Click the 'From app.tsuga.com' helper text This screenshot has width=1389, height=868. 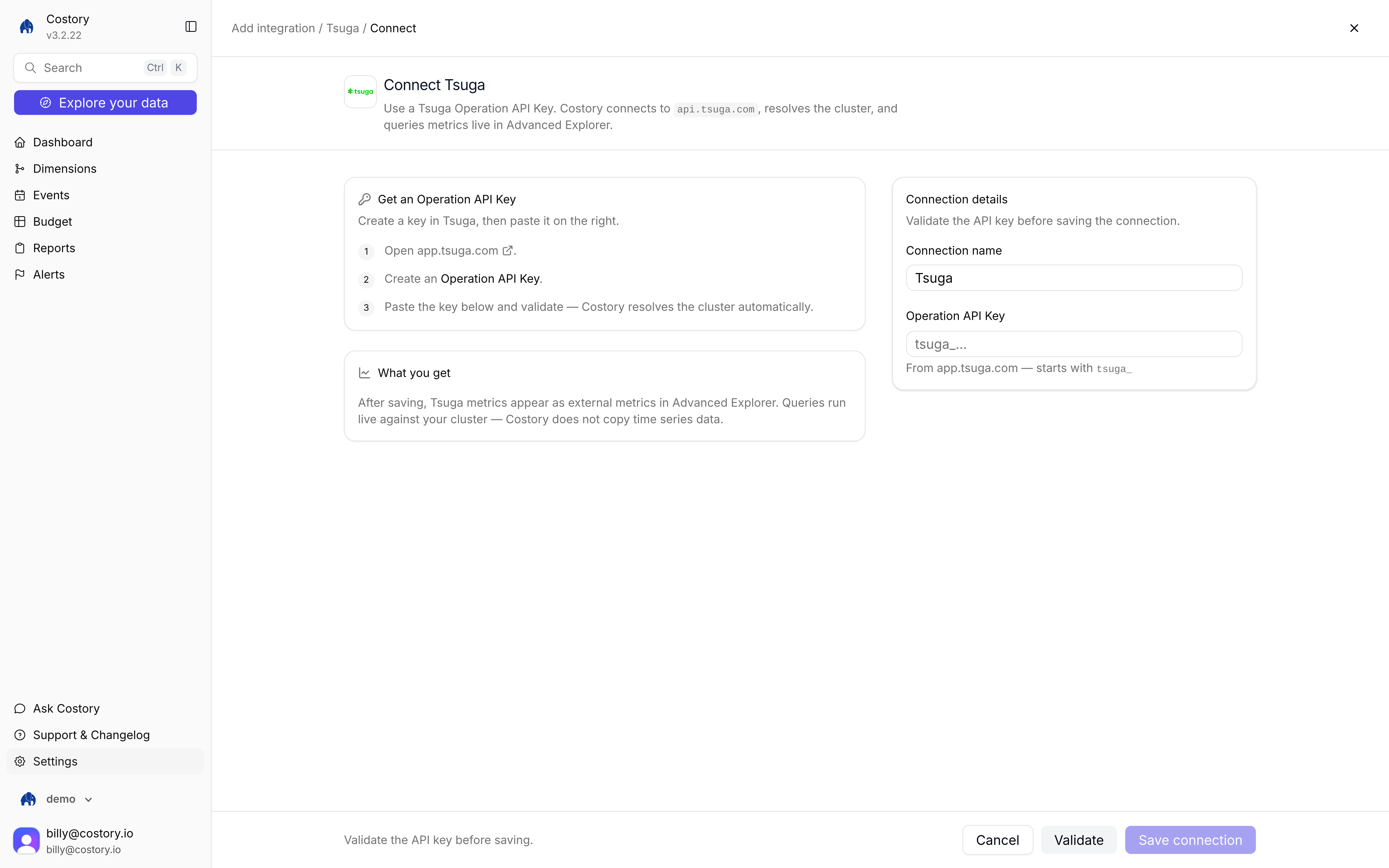coord(1019,368)
